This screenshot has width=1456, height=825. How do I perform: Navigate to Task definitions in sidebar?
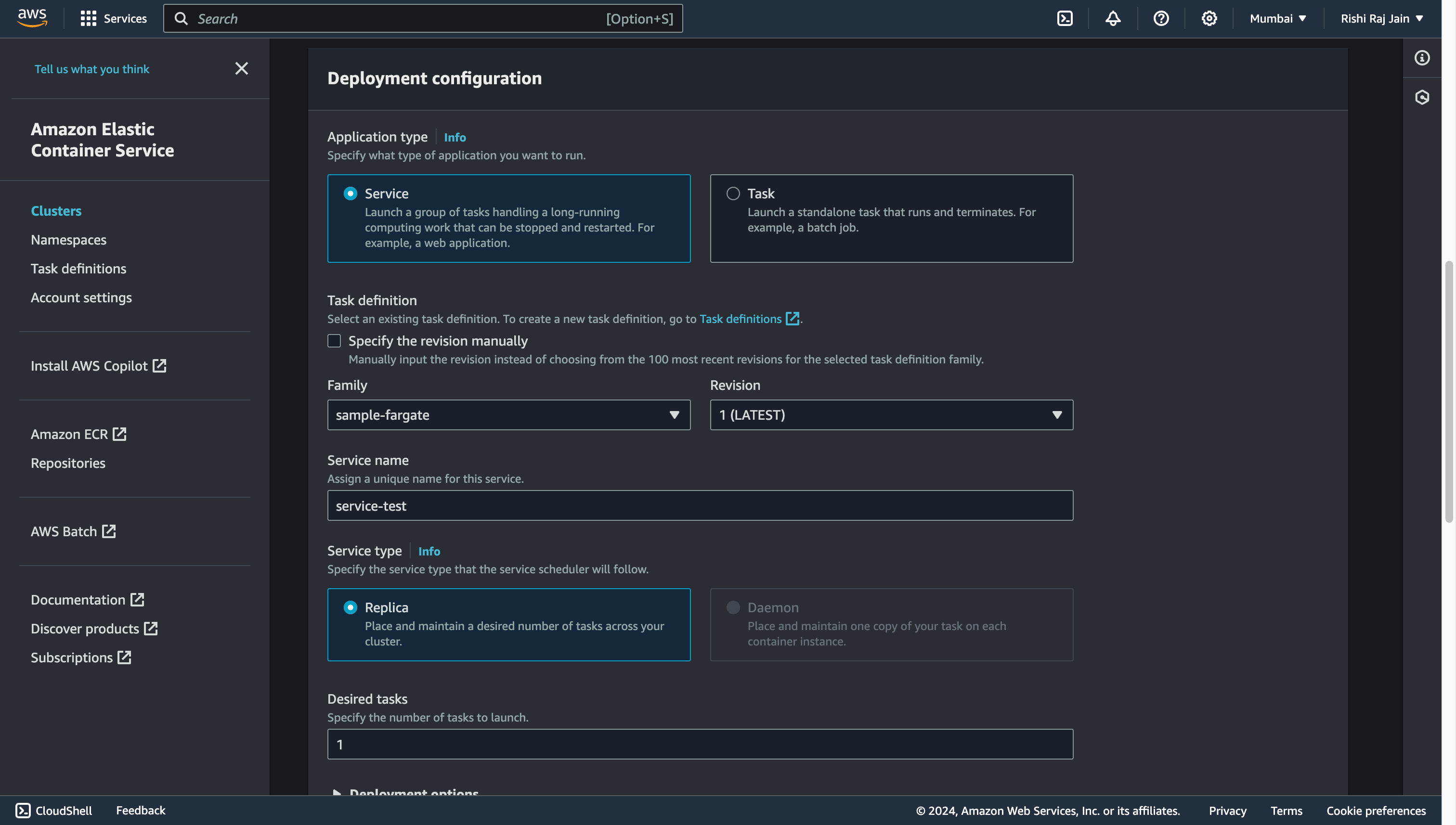[78, 268]
